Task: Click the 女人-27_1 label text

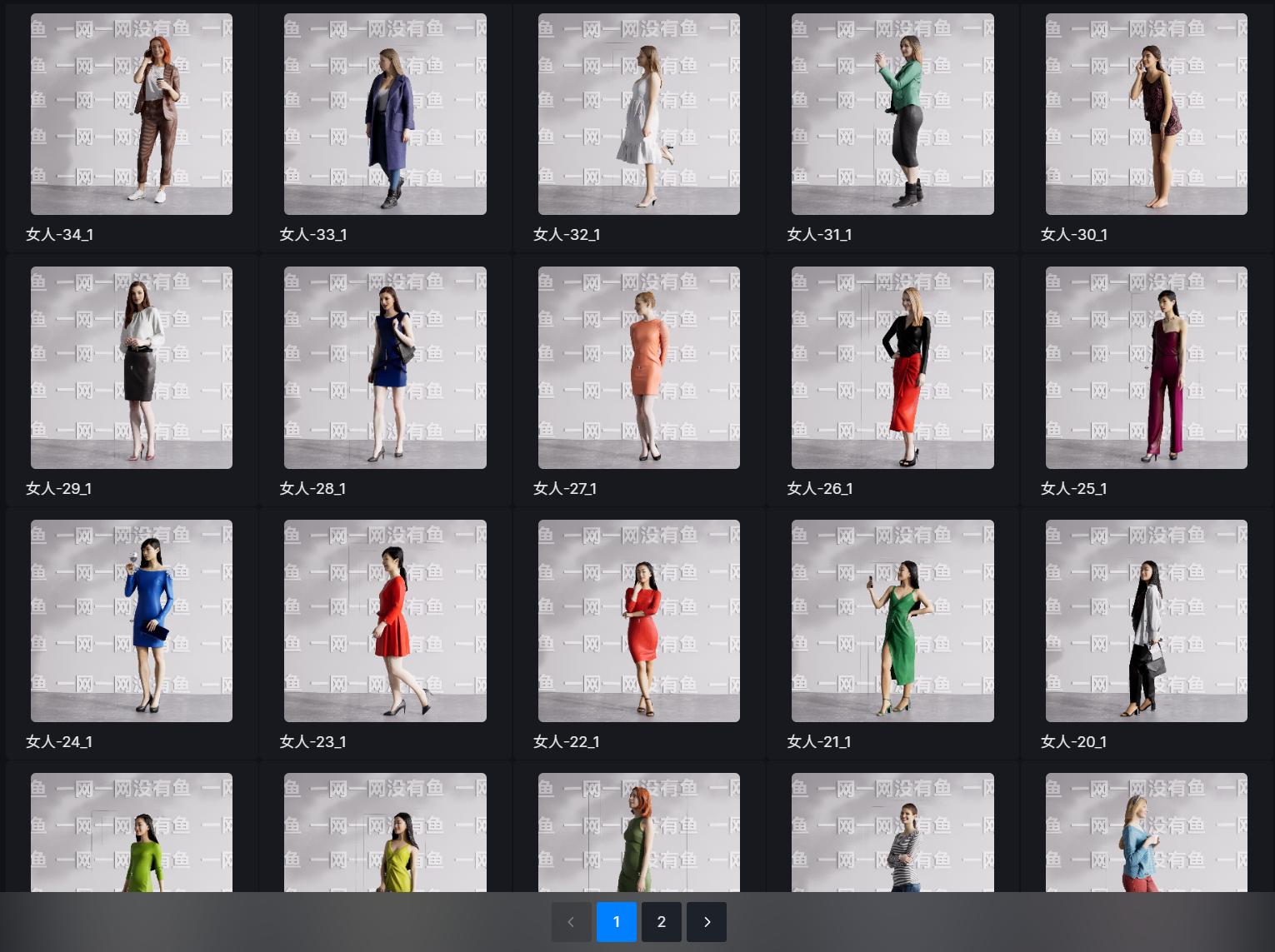Action: coord(565,488)
